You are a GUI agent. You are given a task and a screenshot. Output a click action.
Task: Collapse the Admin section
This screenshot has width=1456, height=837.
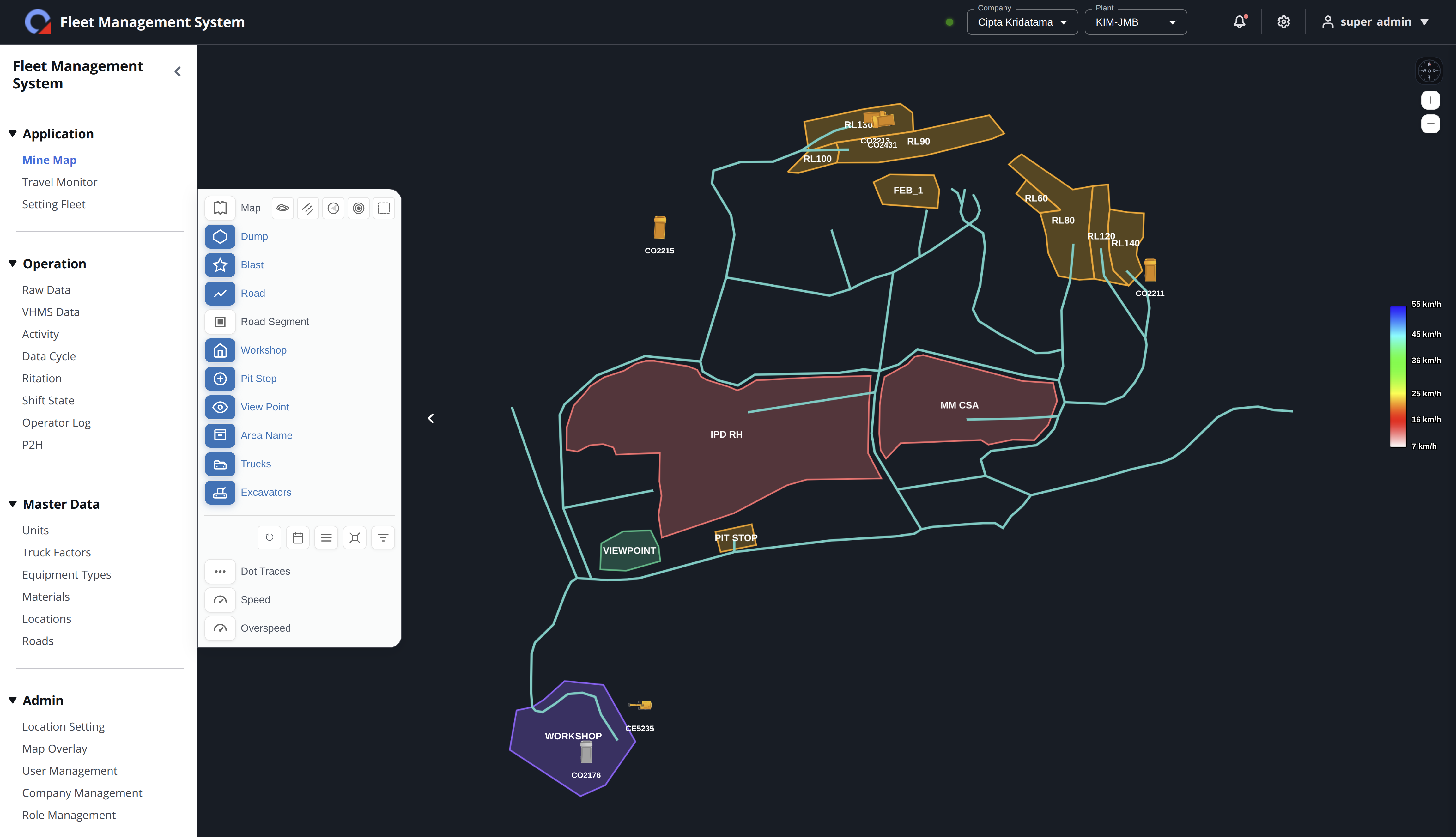click(12, 700)
